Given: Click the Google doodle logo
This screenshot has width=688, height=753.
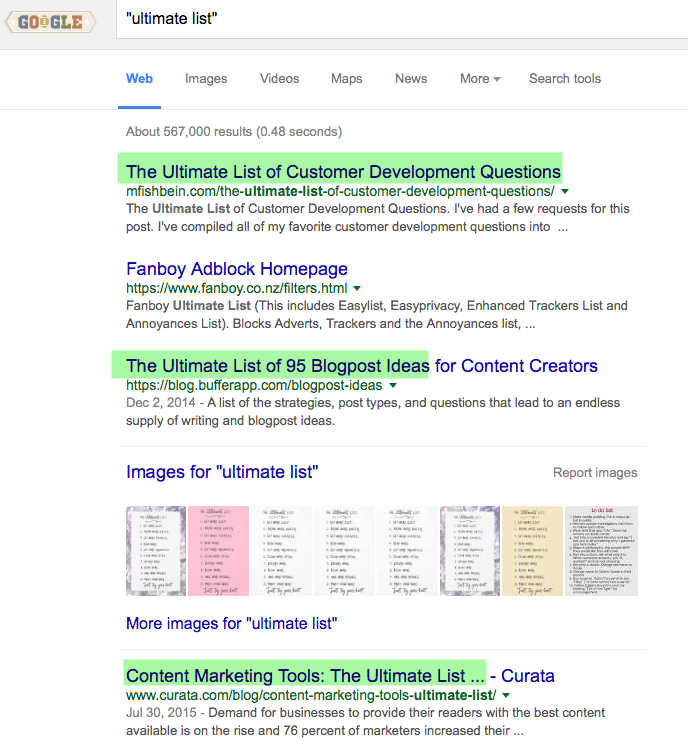Looking at the screenshot, I should 50,21.
